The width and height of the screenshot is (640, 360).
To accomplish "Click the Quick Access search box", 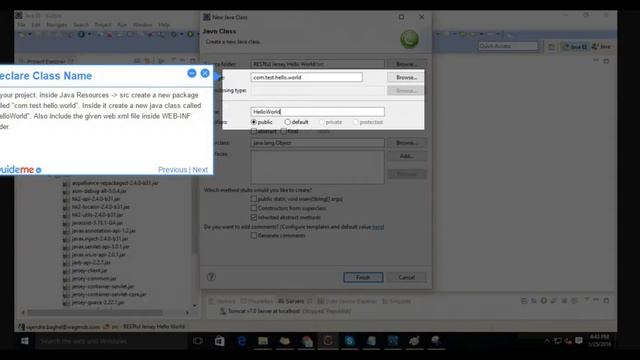I will pos(508,46).
